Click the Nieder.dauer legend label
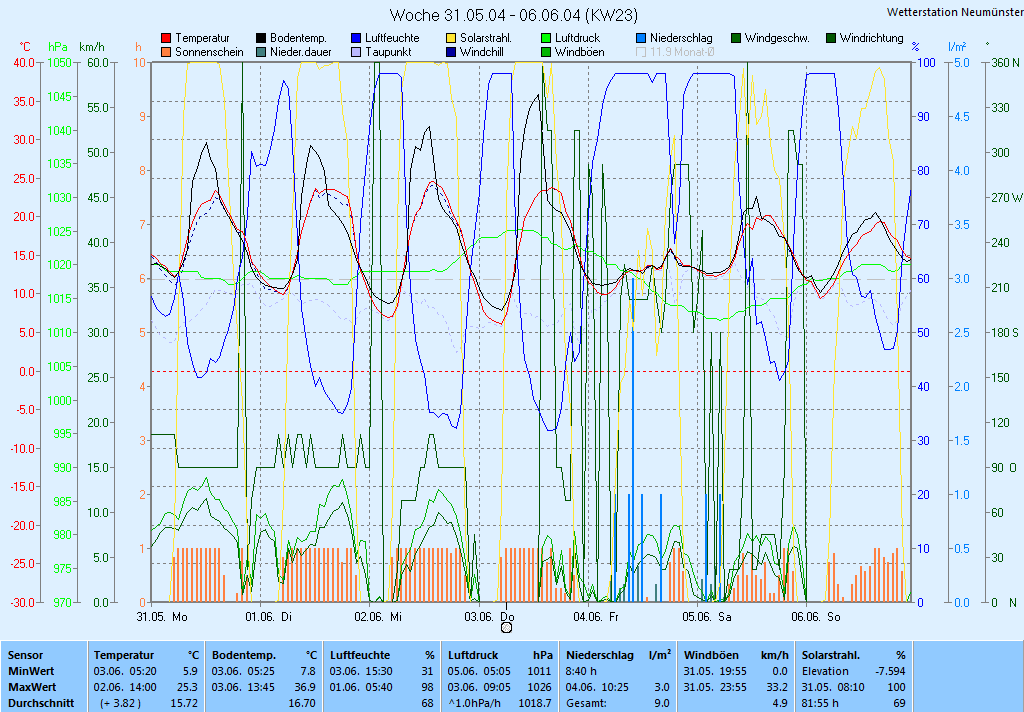Viewport: 1024px width, 712px height. tap(299, 52)
